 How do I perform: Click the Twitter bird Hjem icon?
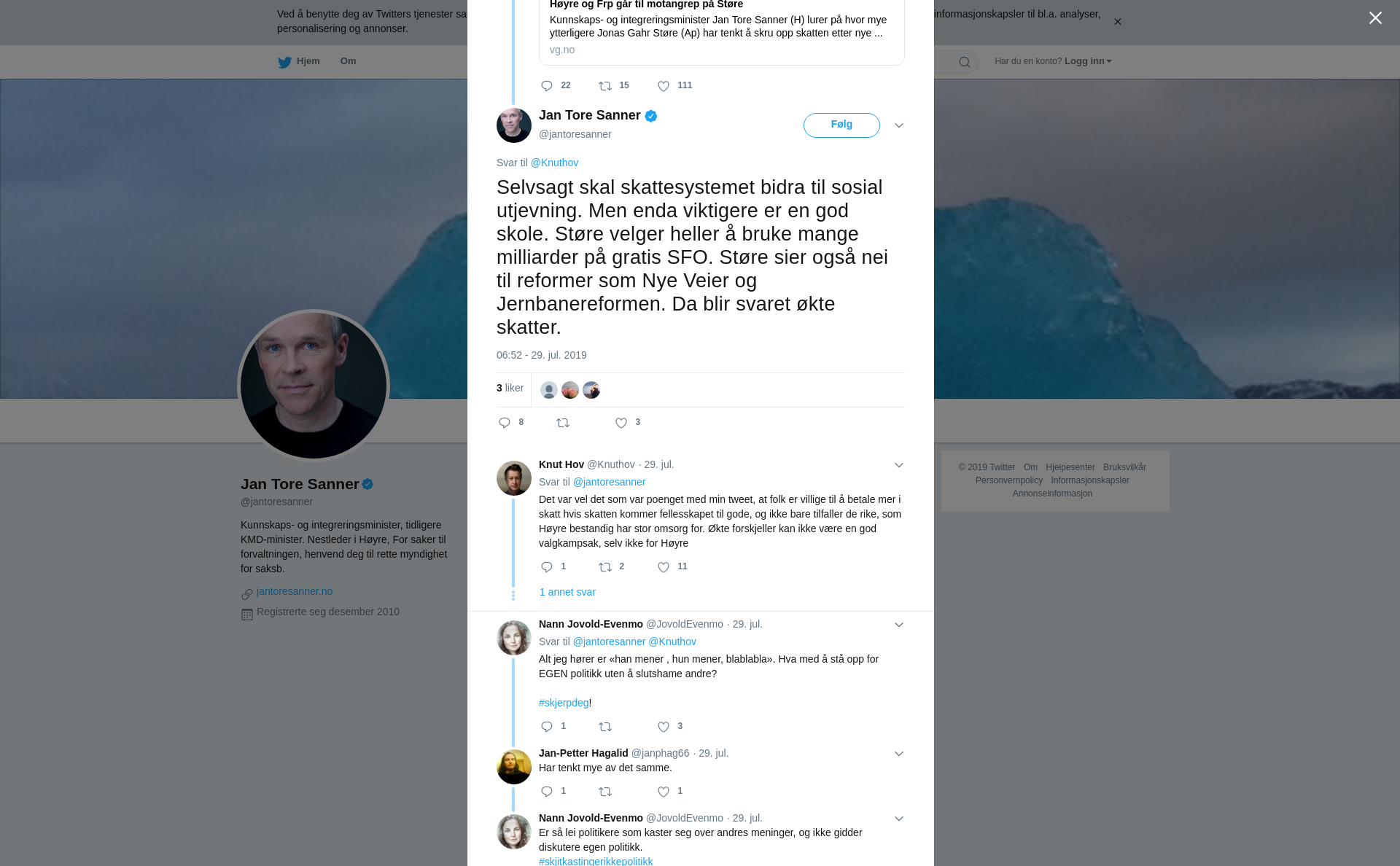(x=284, y=62)
